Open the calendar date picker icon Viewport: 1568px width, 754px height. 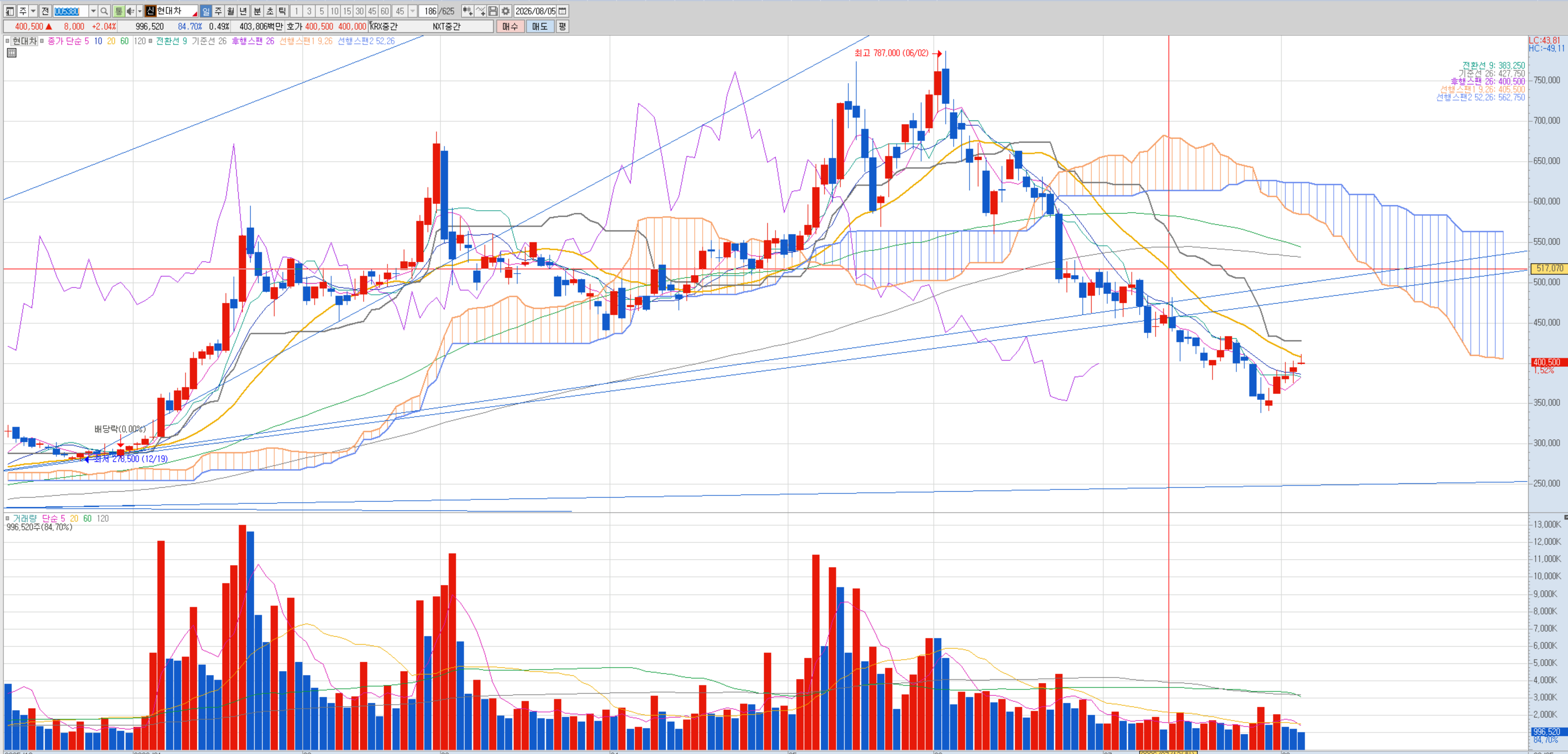563,11
